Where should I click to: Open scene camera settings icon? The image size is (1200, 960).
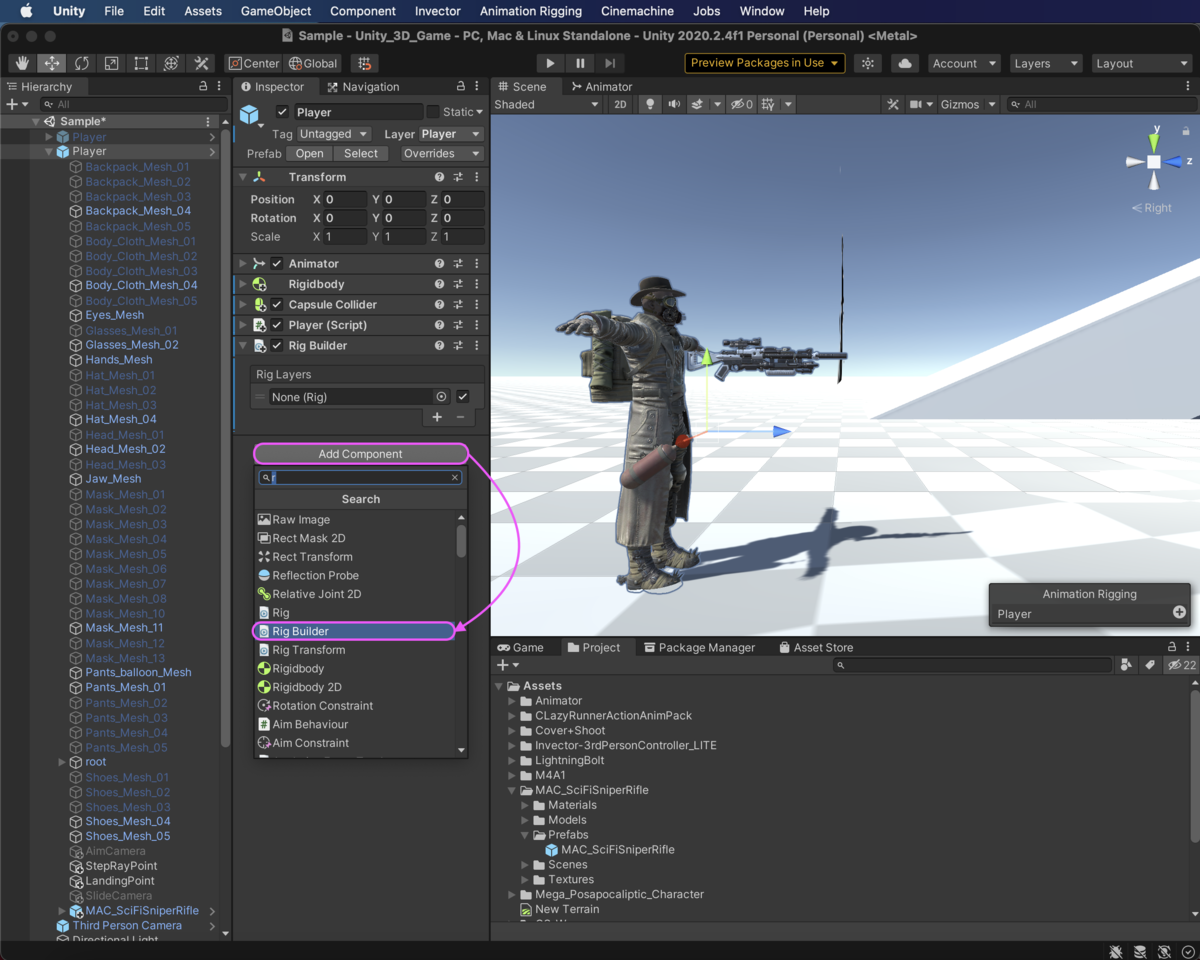click(x=915, y=104)
